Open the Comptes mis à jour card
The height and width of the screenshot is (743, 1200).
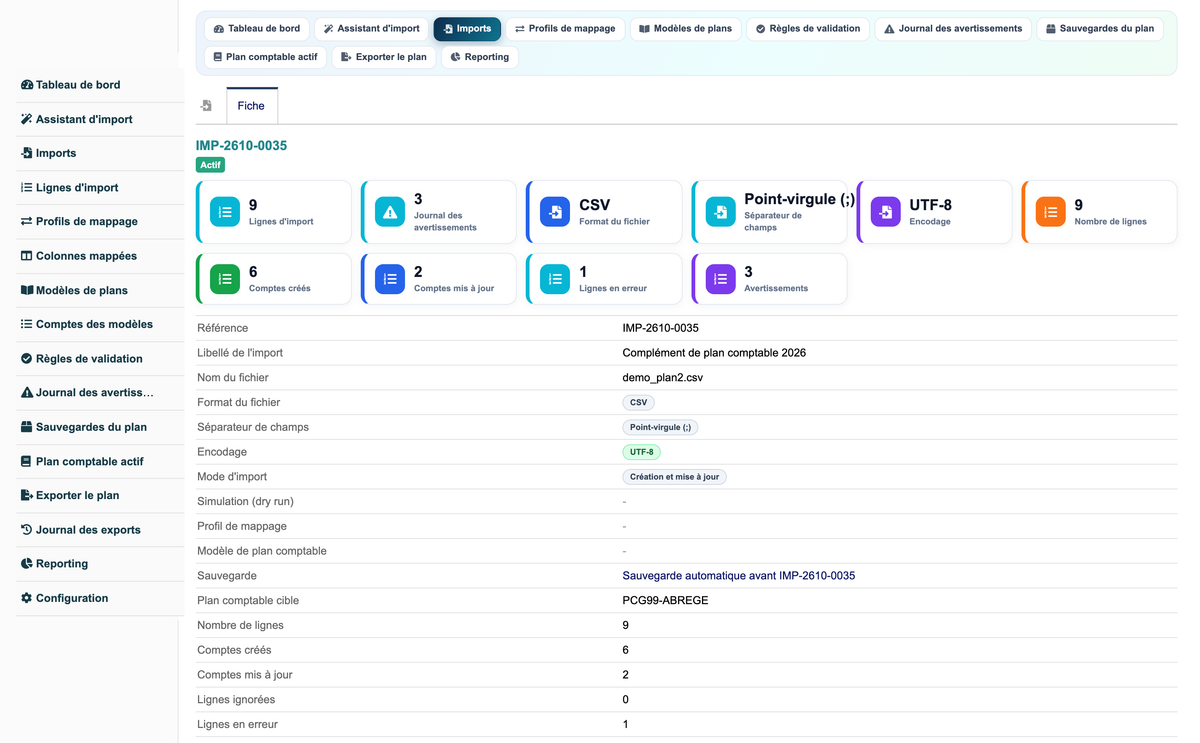tap(439, 279)
